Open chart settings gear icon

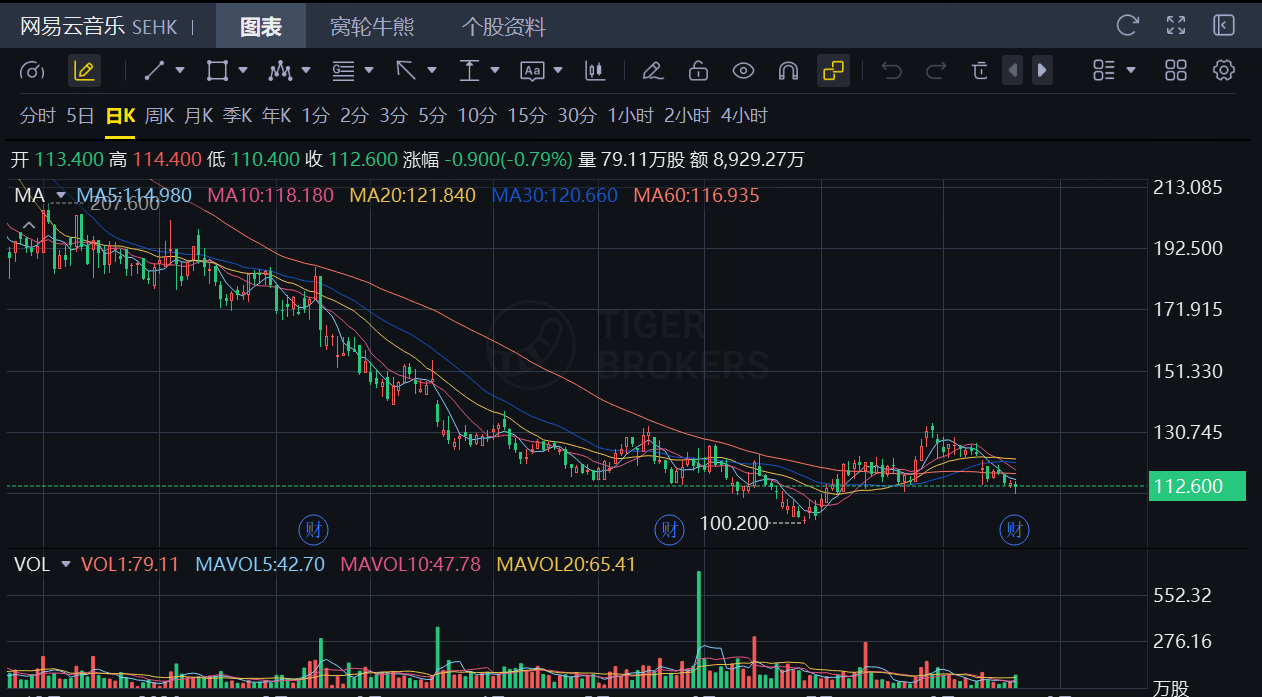(1224, 71)
